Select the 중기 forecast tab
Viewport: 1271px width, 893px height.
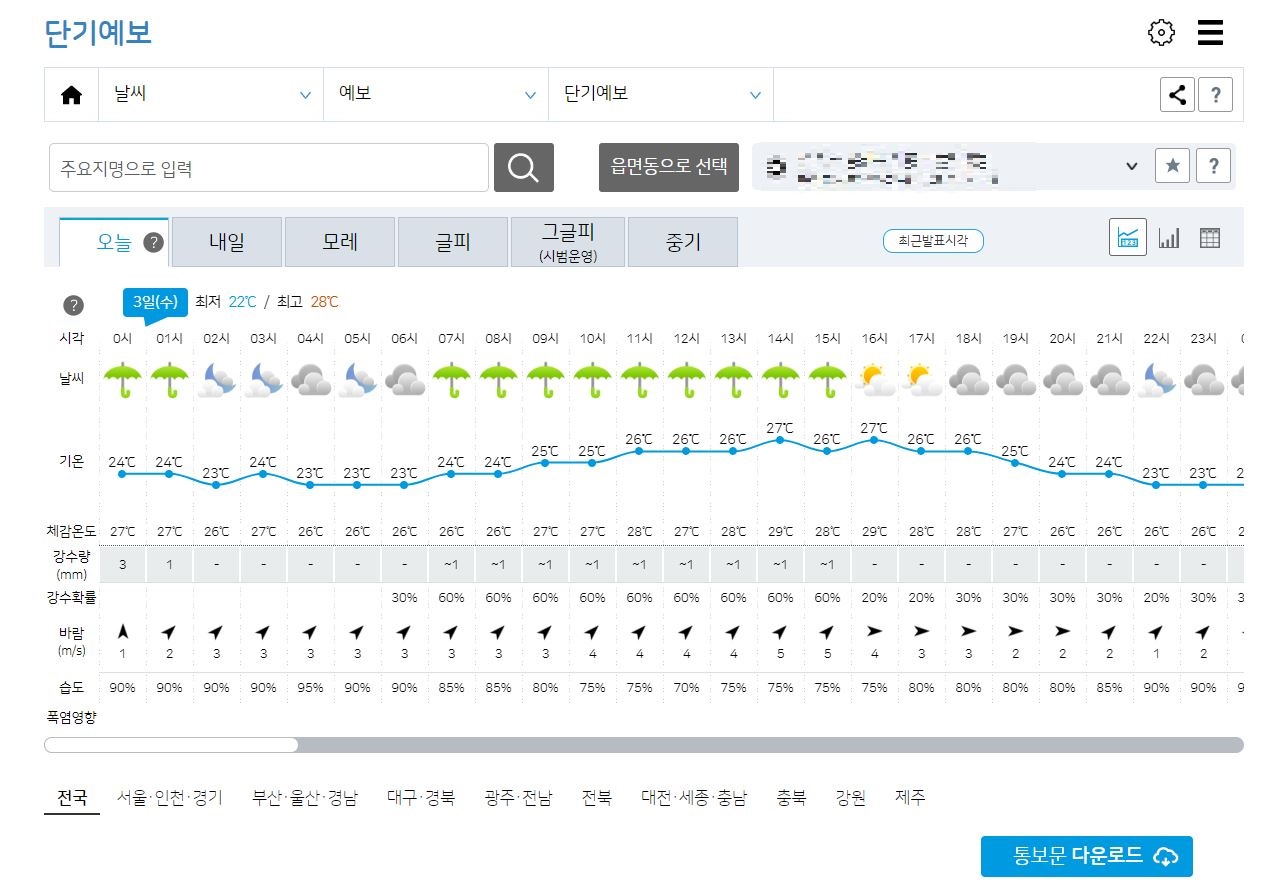click(683, 241)
